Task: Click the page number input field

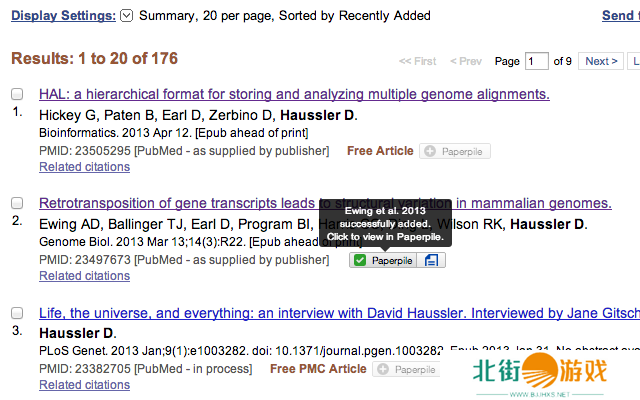Action: [537, 61]
